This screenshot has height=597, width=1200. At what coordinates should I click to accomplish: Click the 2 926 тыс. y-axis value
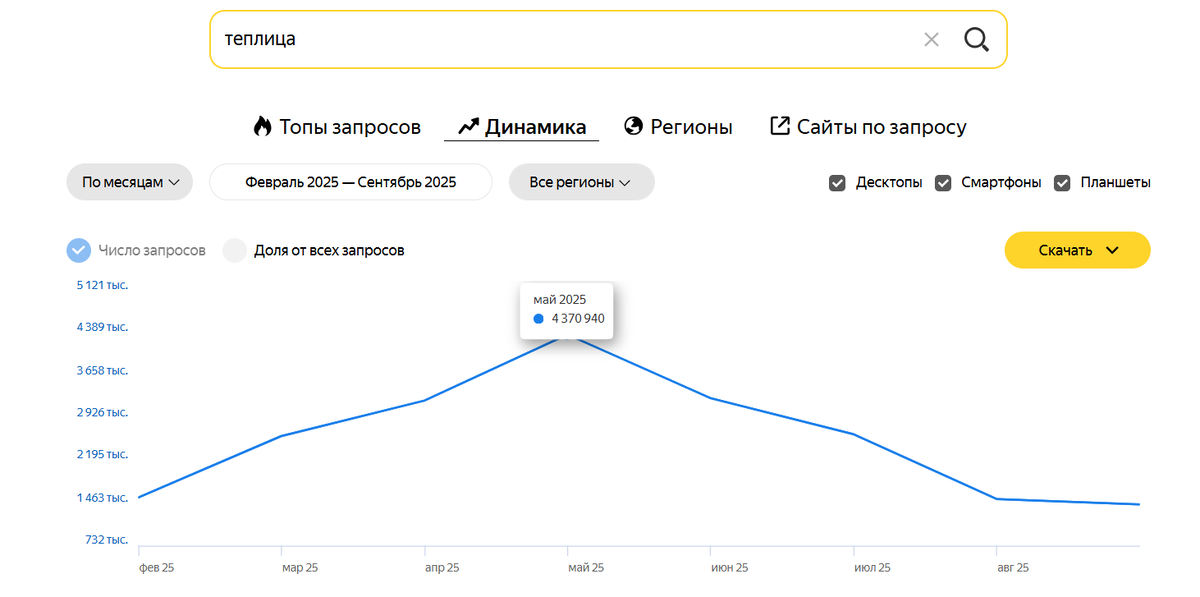[102, 412]
